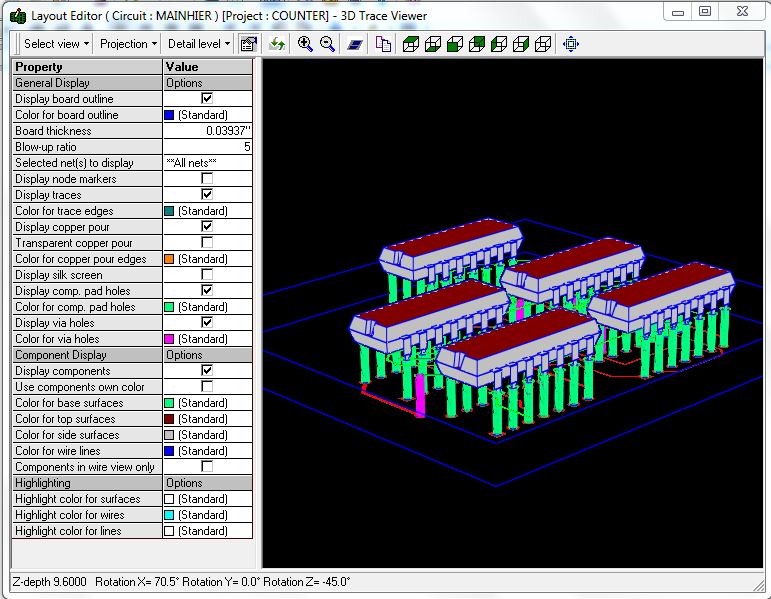Enable Display node markers
Screen dimensions: 771x599
tap(207, 179)
